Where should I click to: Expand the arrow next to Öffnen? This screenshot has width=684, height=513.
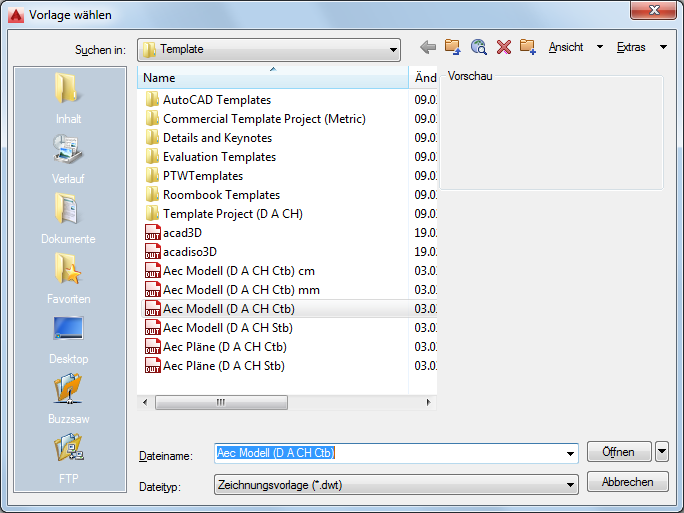pos(662,451)
